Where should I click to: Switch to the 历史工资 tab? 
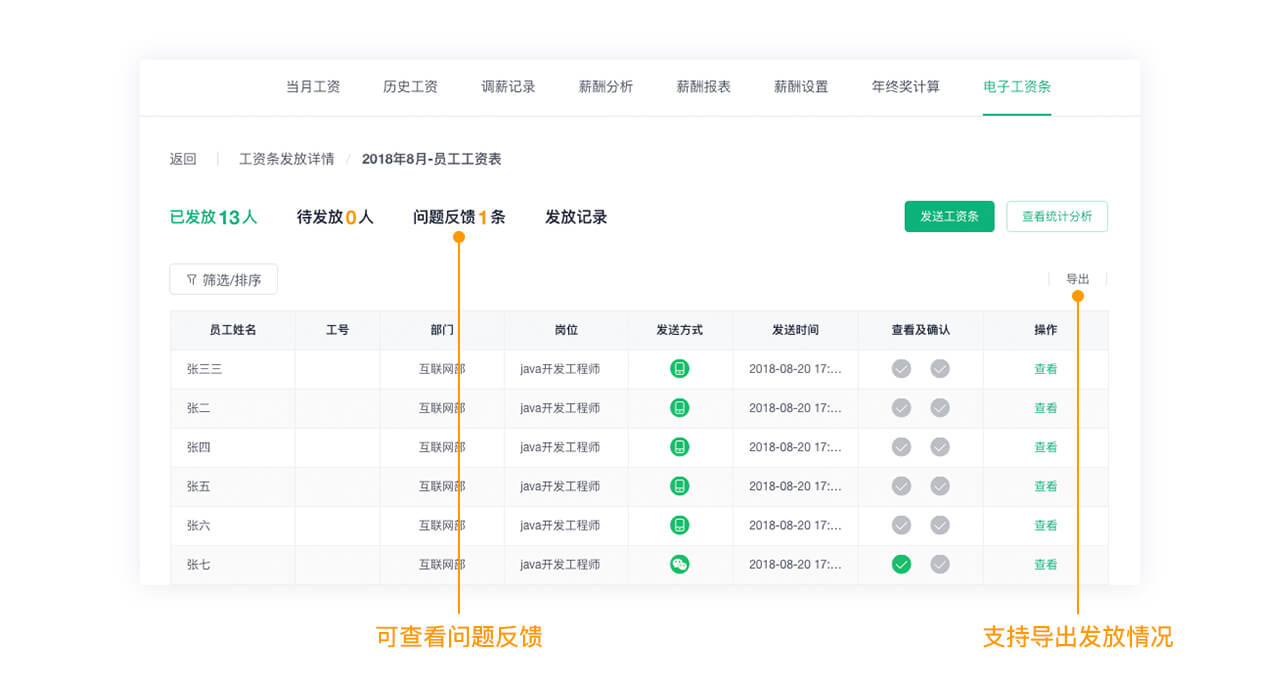click(411, 87)
